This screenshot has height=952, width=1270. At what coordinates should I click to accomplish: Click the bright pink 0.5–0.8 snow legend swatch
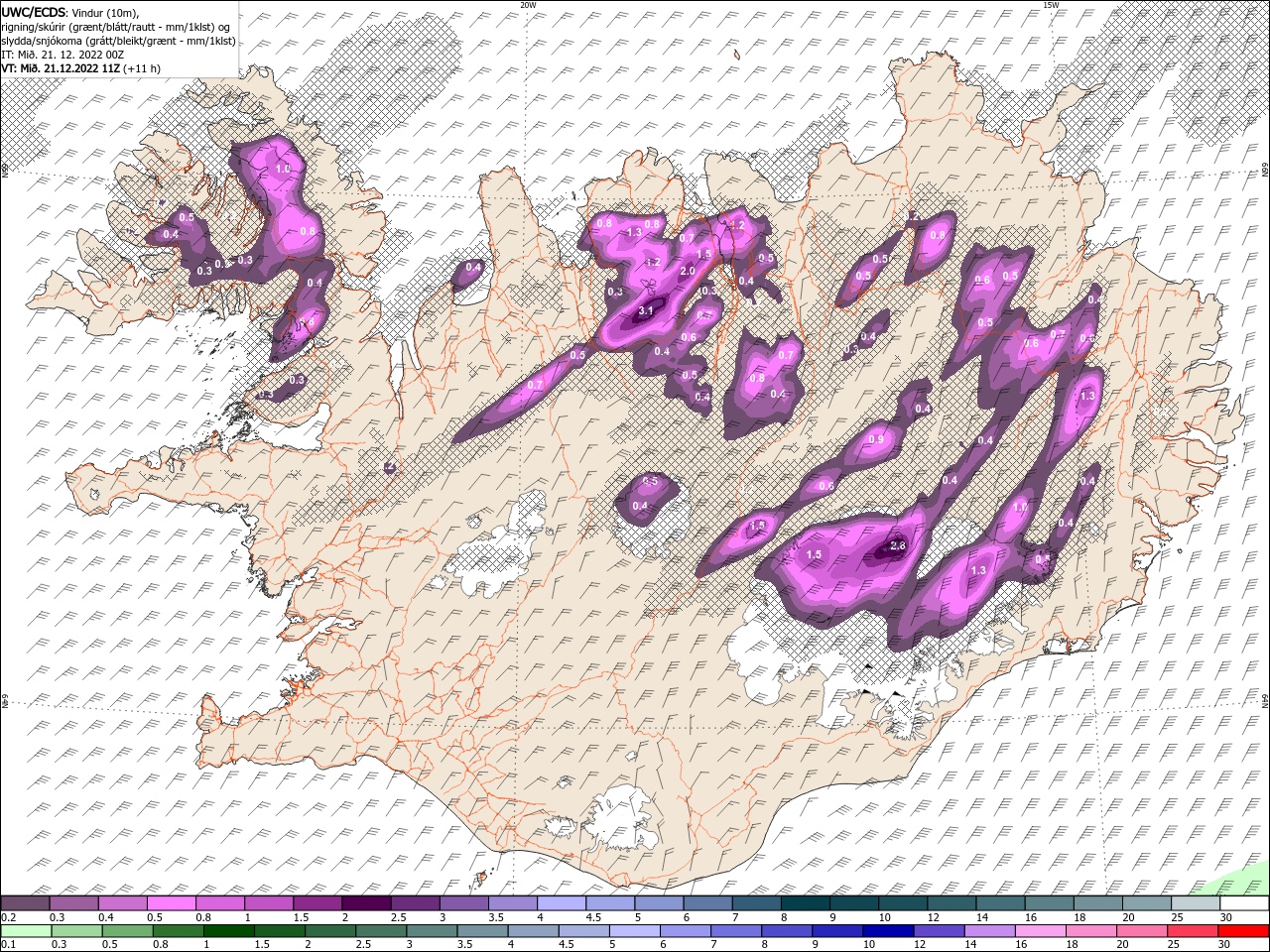point(172,902)
